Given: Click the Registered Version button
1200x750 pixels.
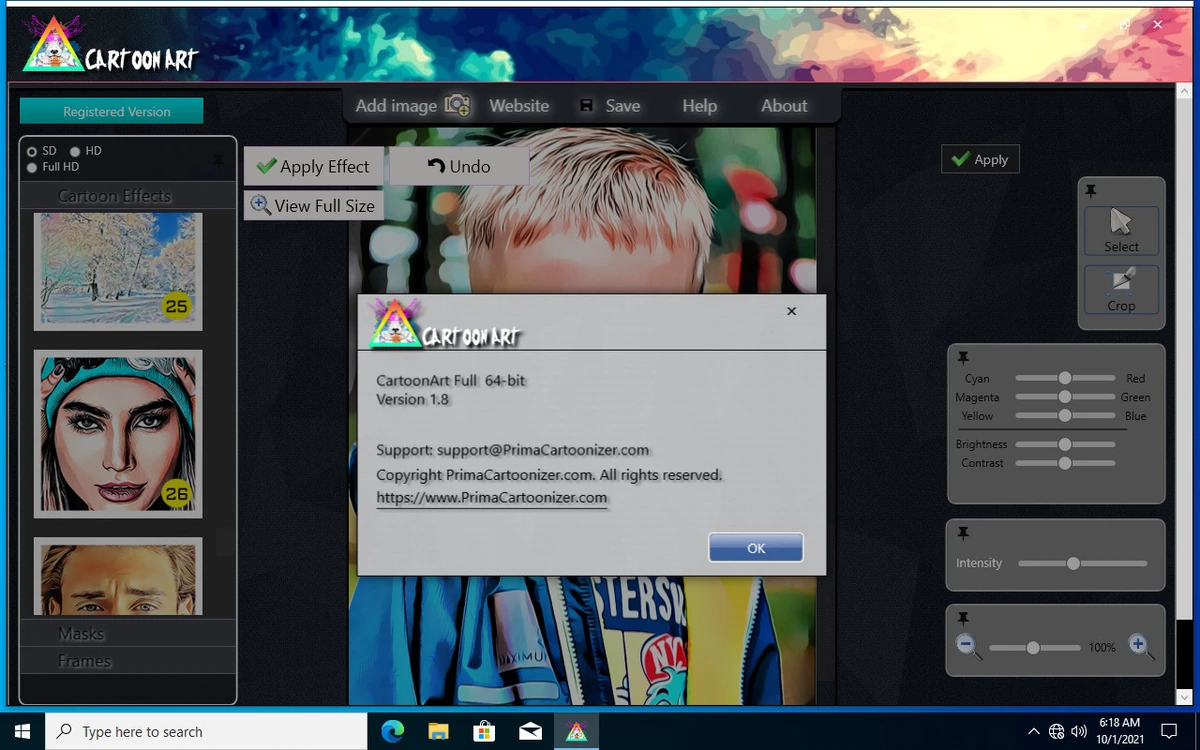Looking at the screenshot, I should coord(112,111).
